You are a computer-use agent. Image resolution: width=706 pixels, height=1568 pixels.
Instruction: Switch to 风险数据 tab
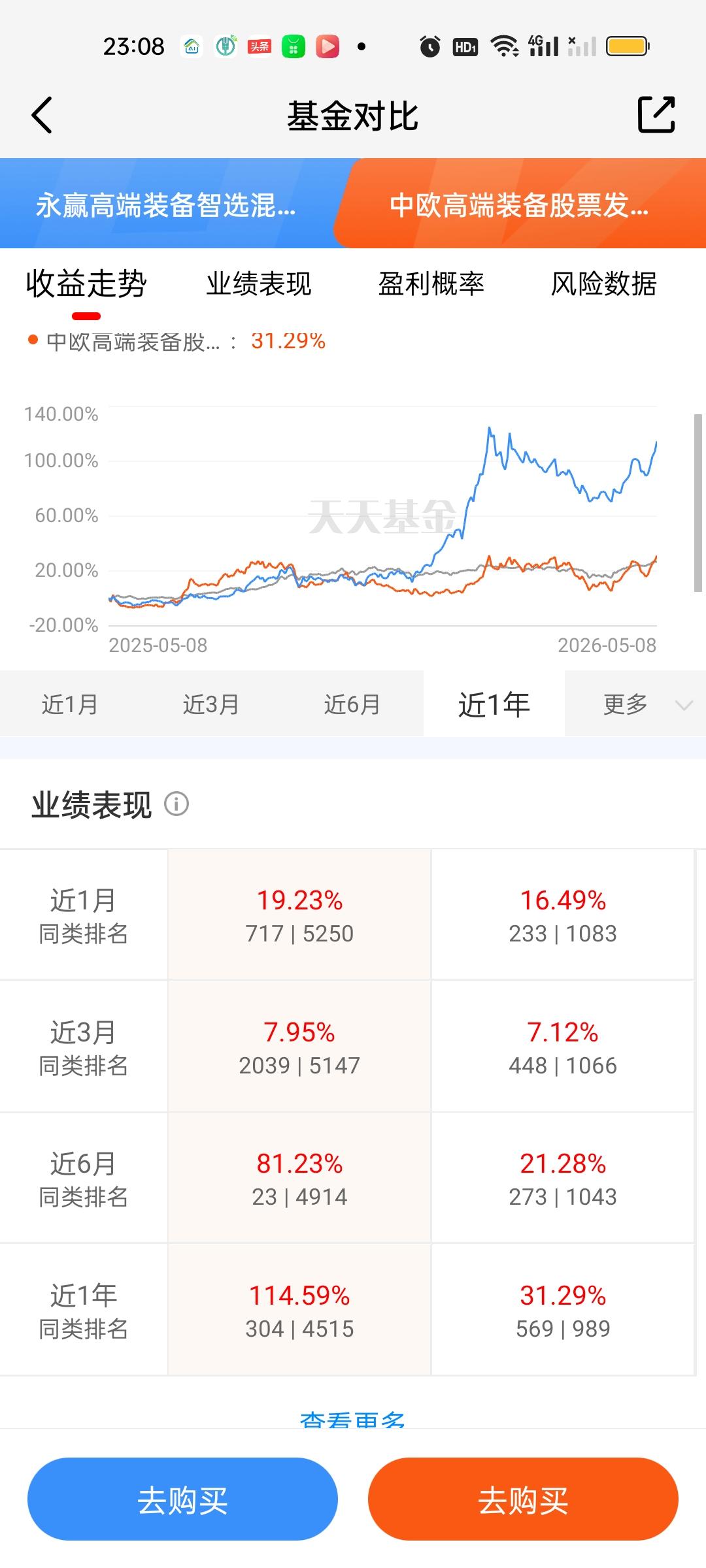tap(603, 284)
